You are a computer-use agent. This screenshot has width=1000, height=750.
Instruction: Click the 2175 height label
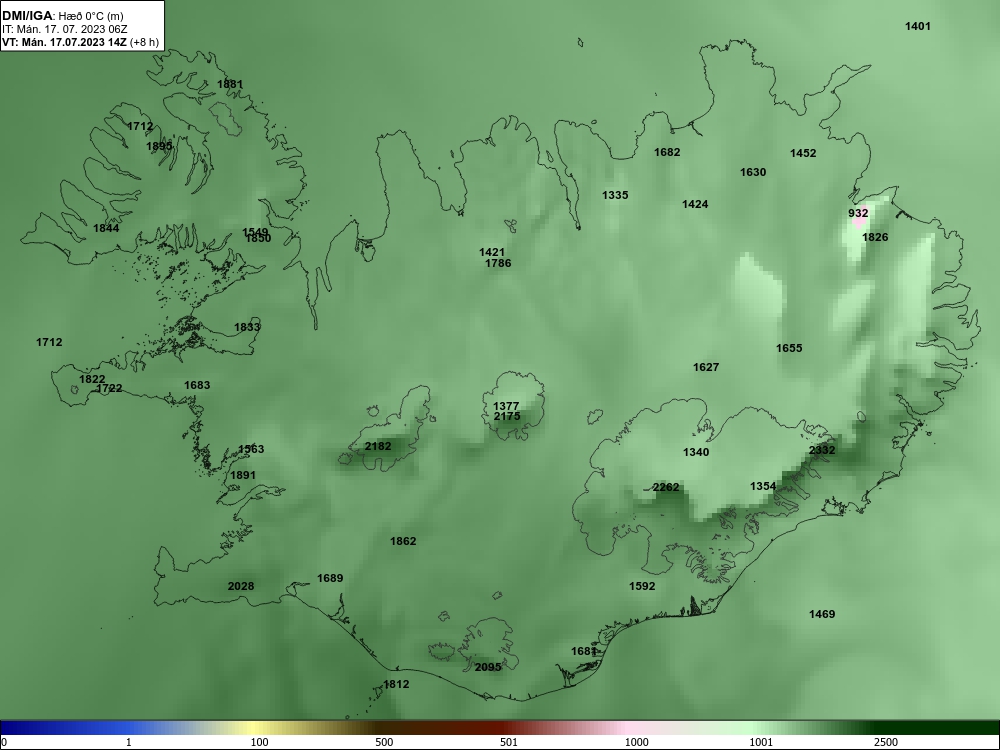(x=507, y=416)
